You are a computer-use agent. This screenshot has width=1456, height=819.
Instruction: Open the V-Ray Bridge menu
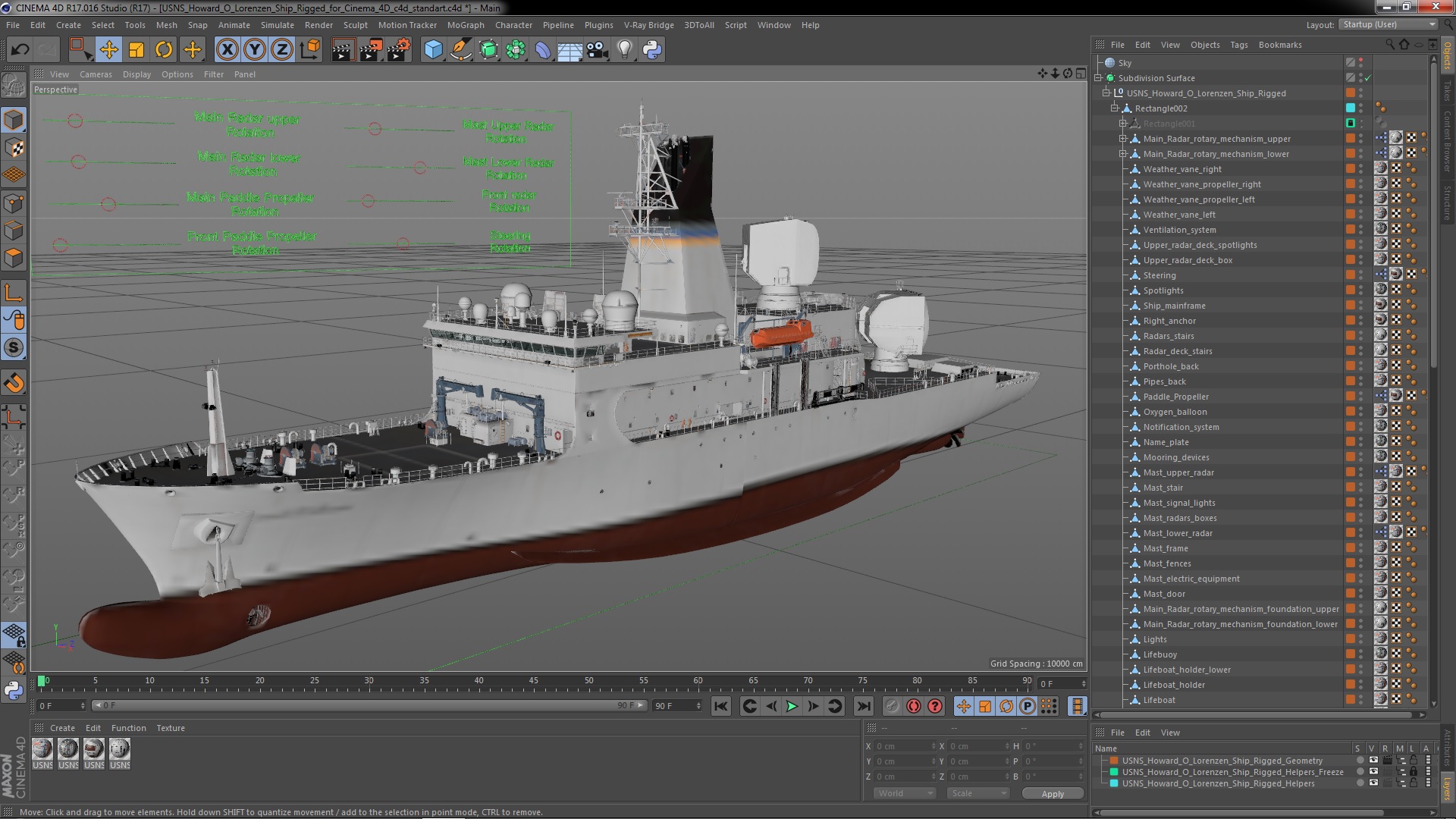point(648,25)
